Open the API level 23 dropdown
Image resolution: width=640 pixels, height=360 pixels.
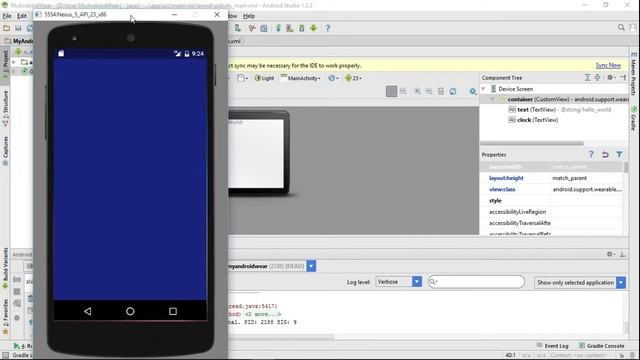tap(353, 78)
